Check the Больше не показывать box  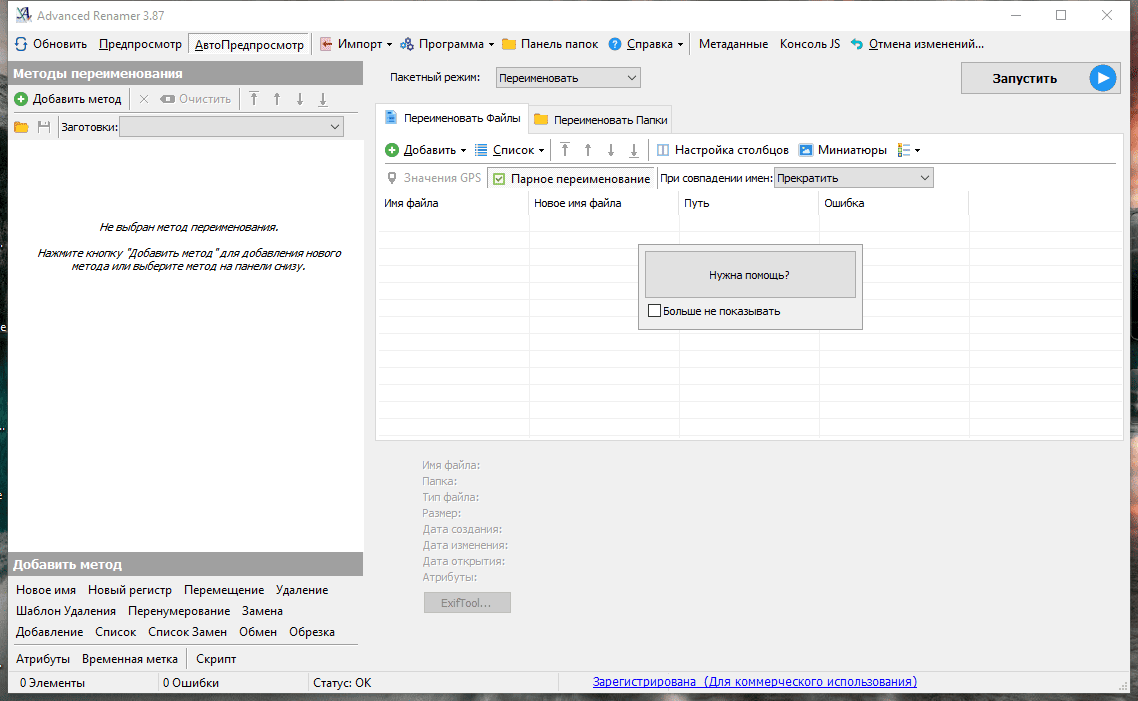tap(655, 311)
